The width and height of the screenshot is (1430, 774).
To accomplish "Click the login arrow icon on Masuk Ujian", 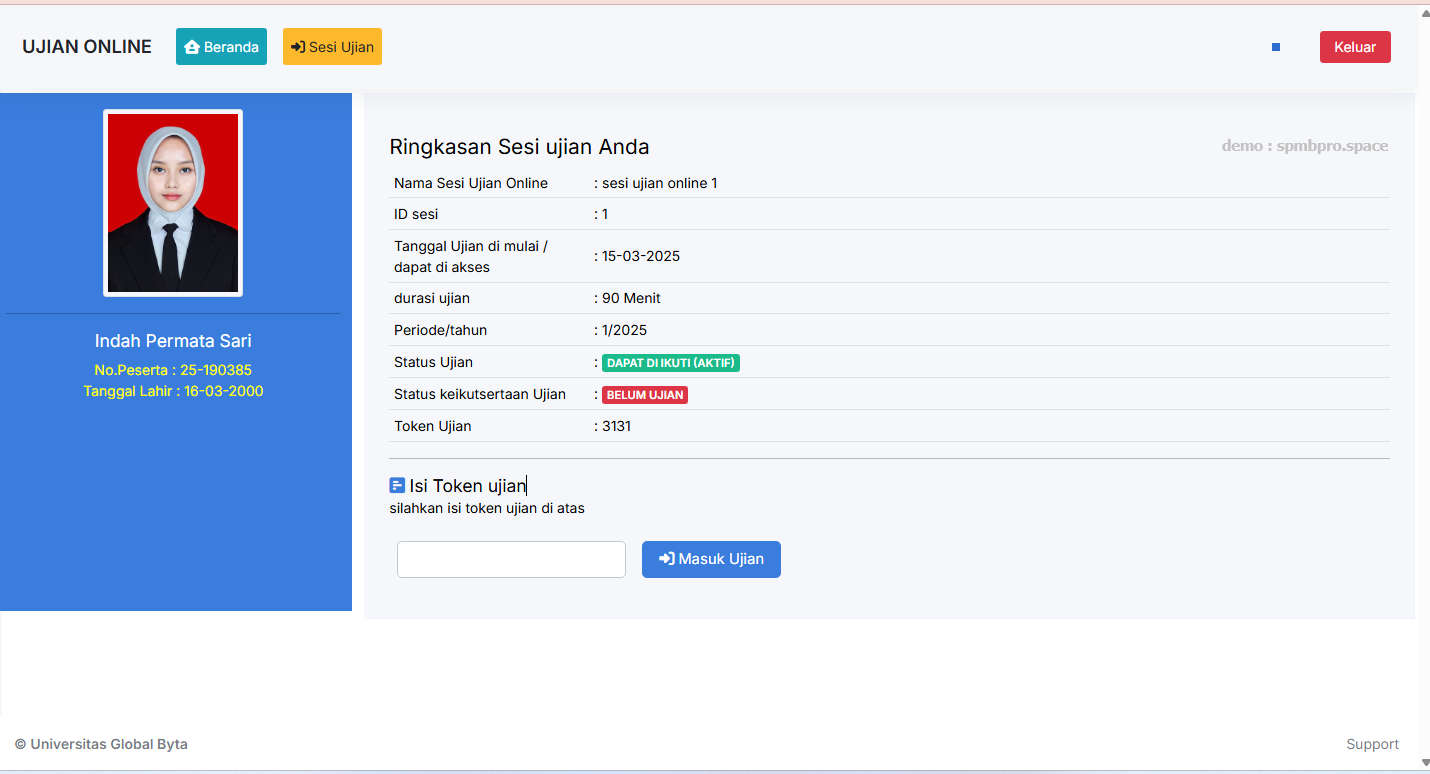I will (666, 559).
